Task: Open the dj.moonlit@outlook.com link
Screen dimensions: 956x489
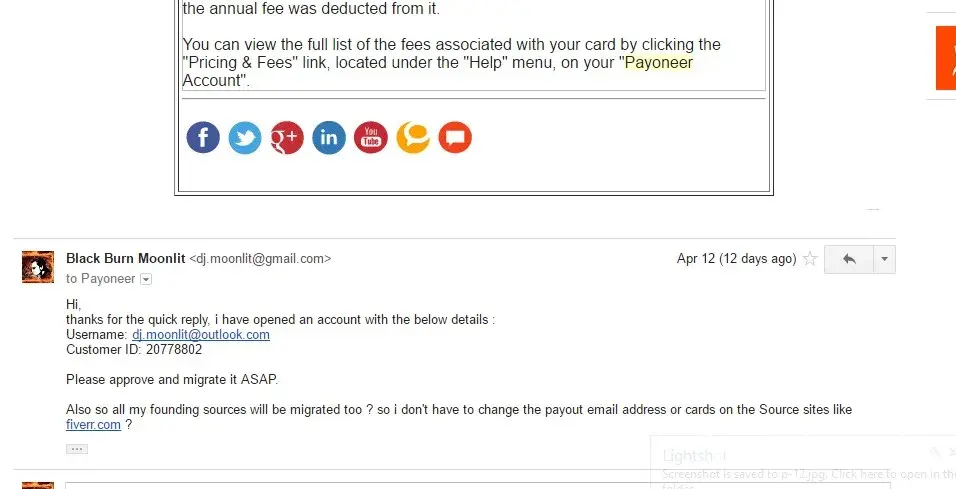Action: (201, 335)
